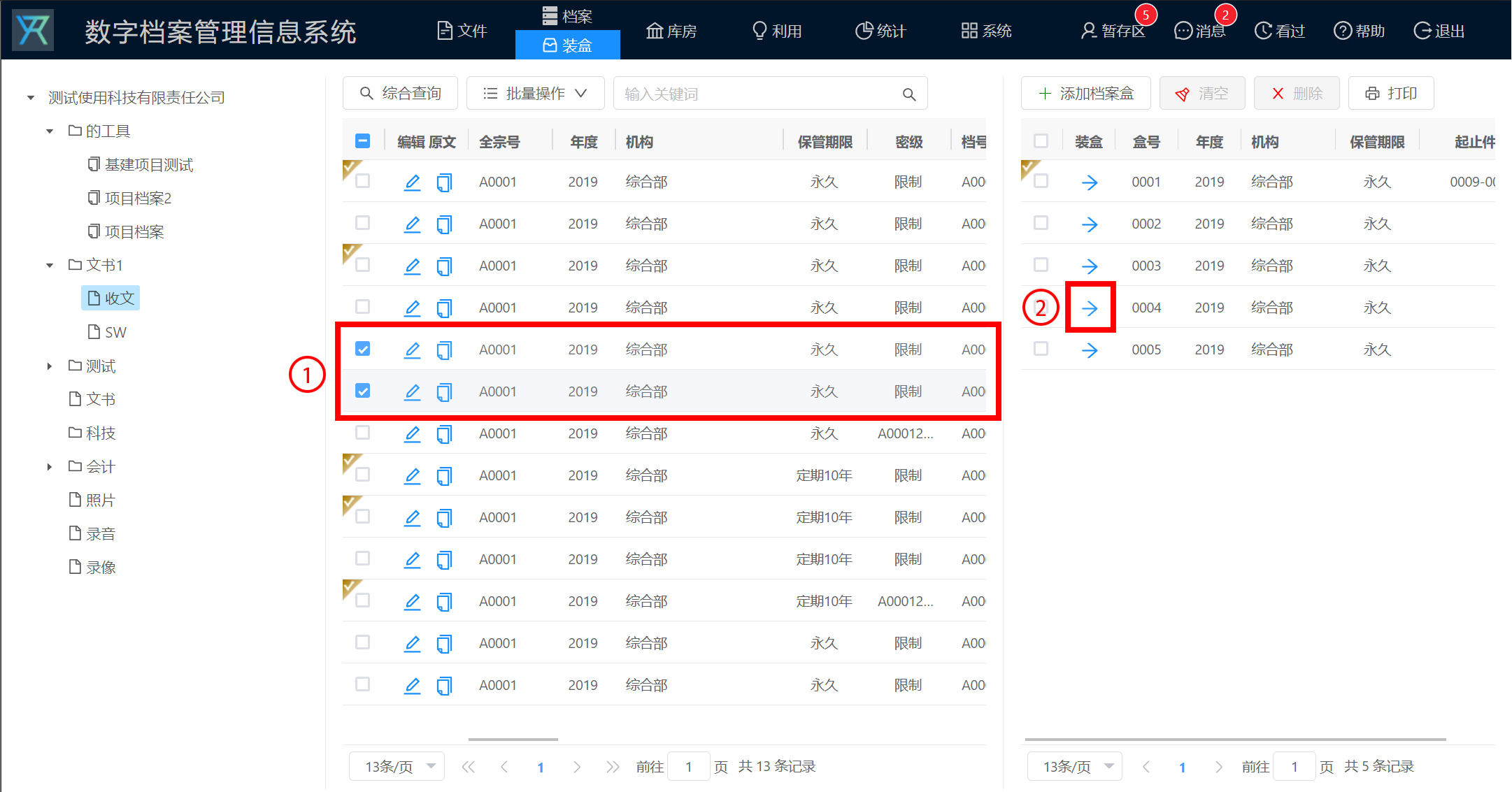Open the 系统 menu
This screenshot has height=792, width=1512.
click(x=986, y=31)
